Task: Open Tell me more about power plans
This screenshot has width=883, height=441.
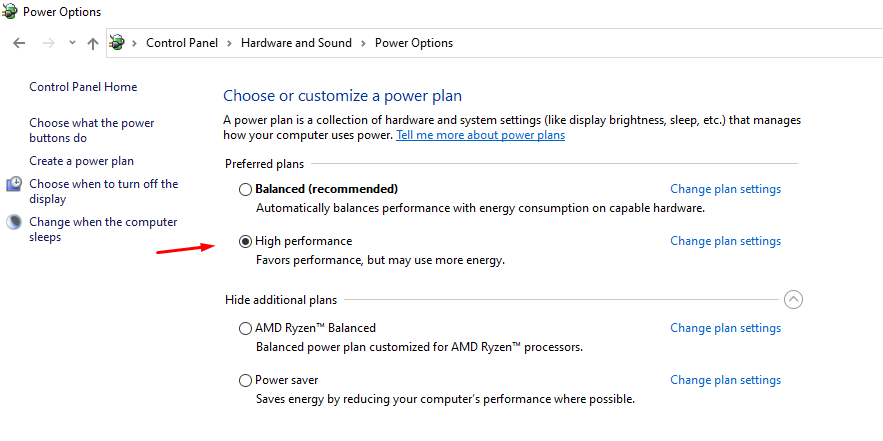Action: click(x=480, y=135)
